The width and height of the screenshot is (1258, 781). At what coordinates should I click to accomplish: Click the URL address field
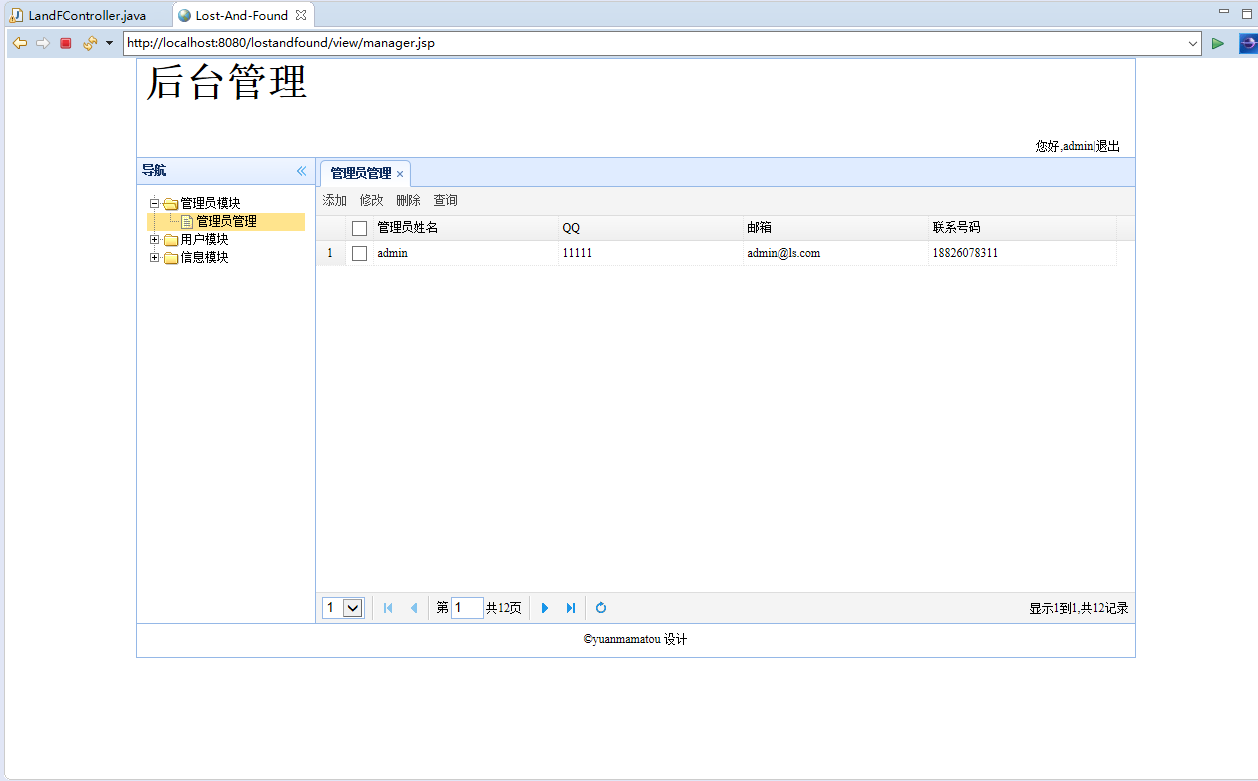(x=654, y=43)
